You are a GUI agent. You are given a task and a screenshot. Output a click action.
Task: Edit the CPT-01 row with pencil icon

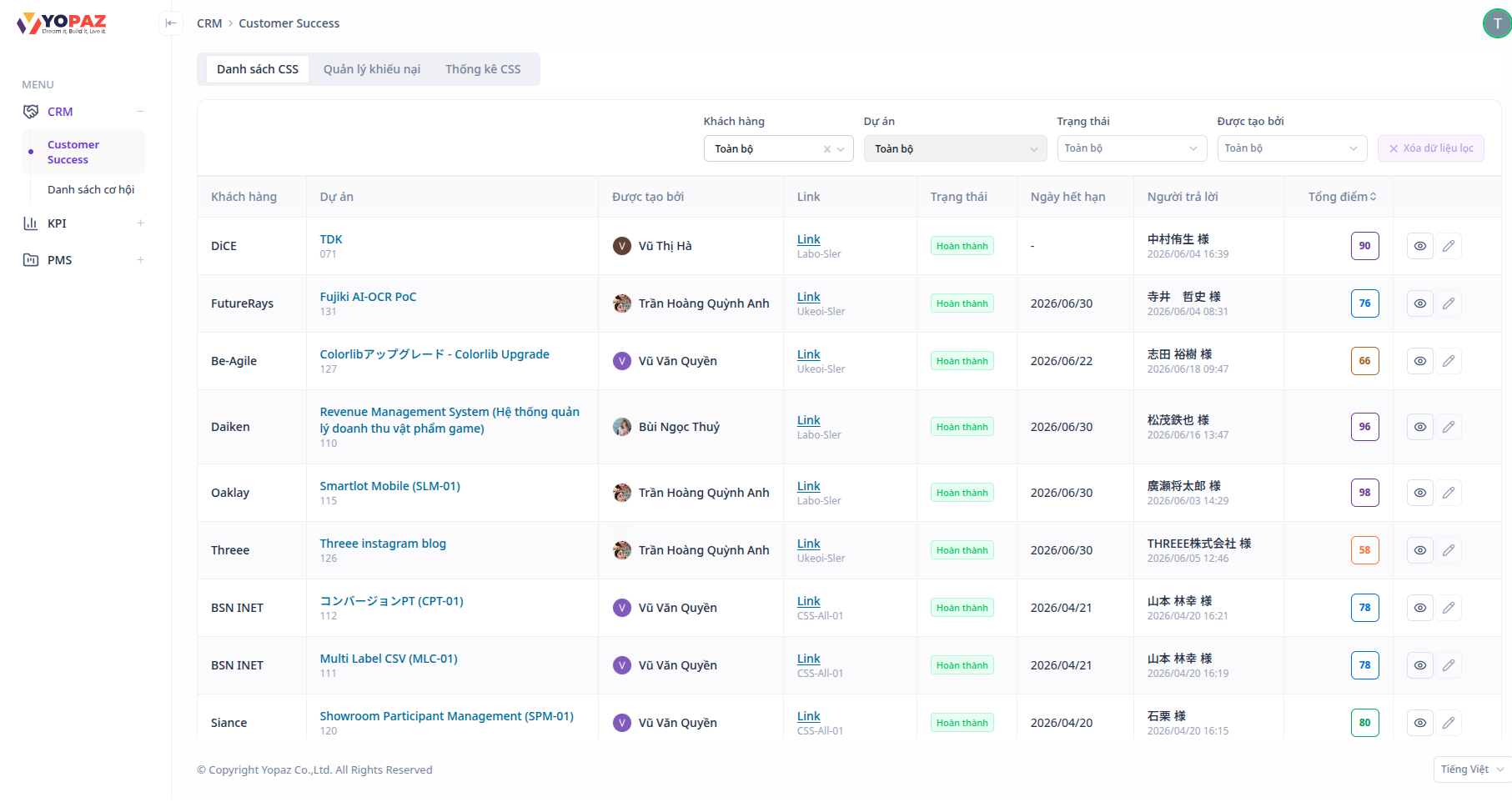coord(1449,608)
